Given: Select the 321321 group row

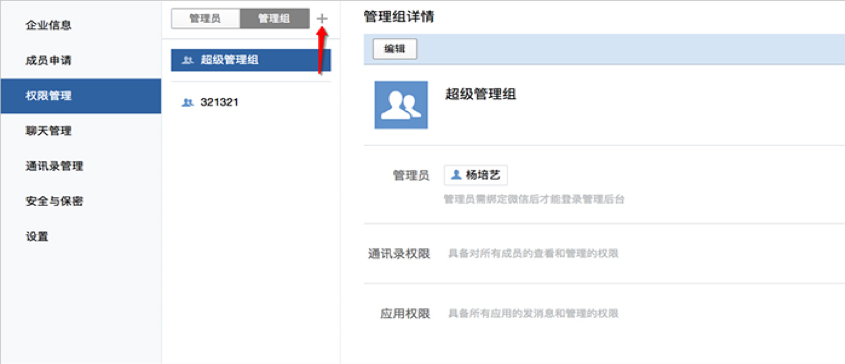Looking at the screenshot, I should click(251, 102).
